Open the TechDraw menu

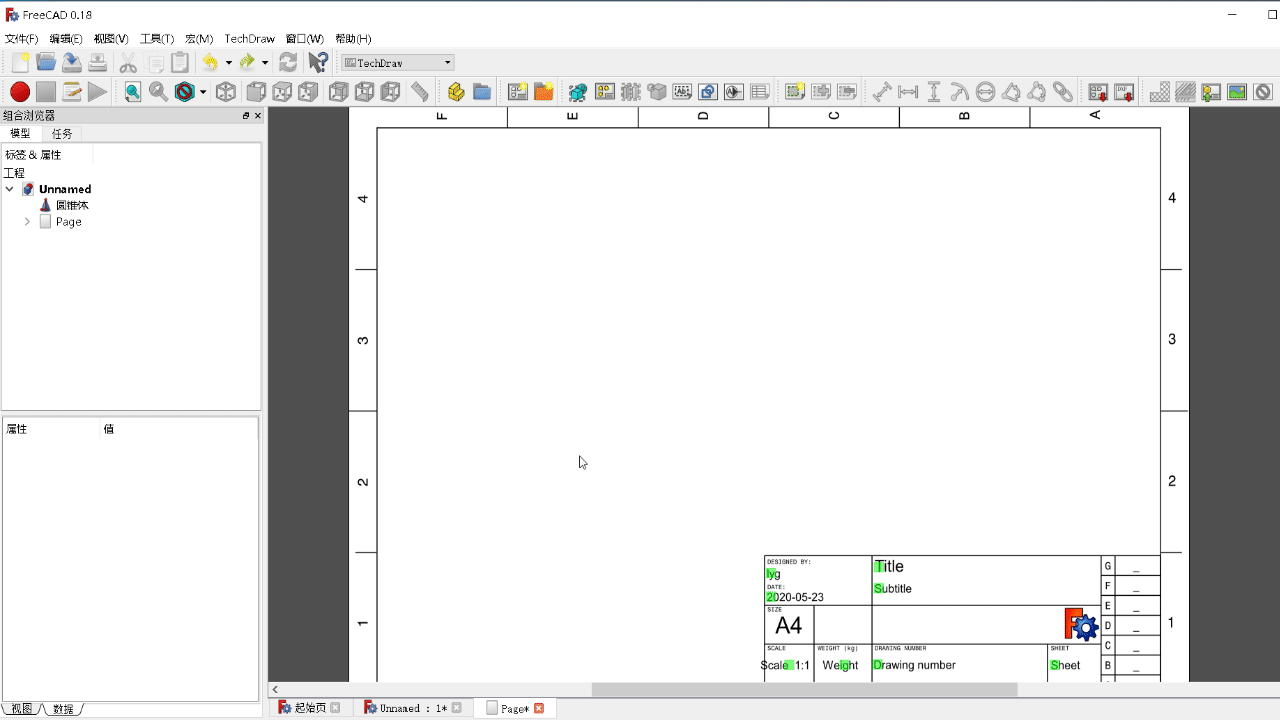249,39
